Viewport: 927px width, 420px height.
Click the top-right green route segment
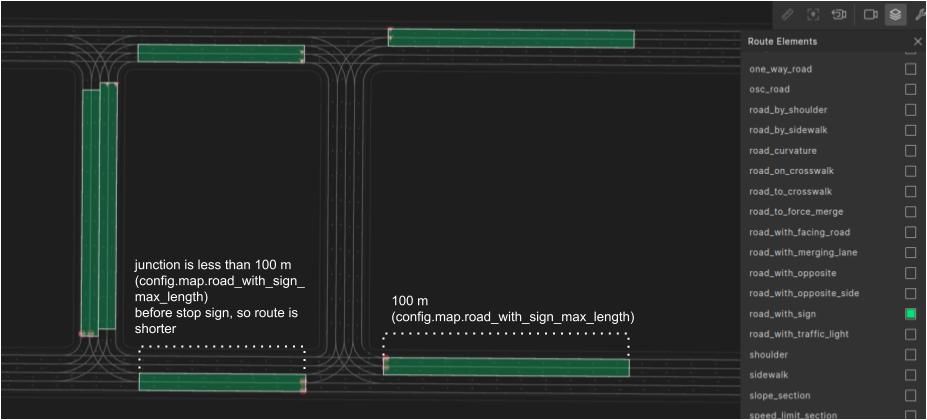(511, 38)
